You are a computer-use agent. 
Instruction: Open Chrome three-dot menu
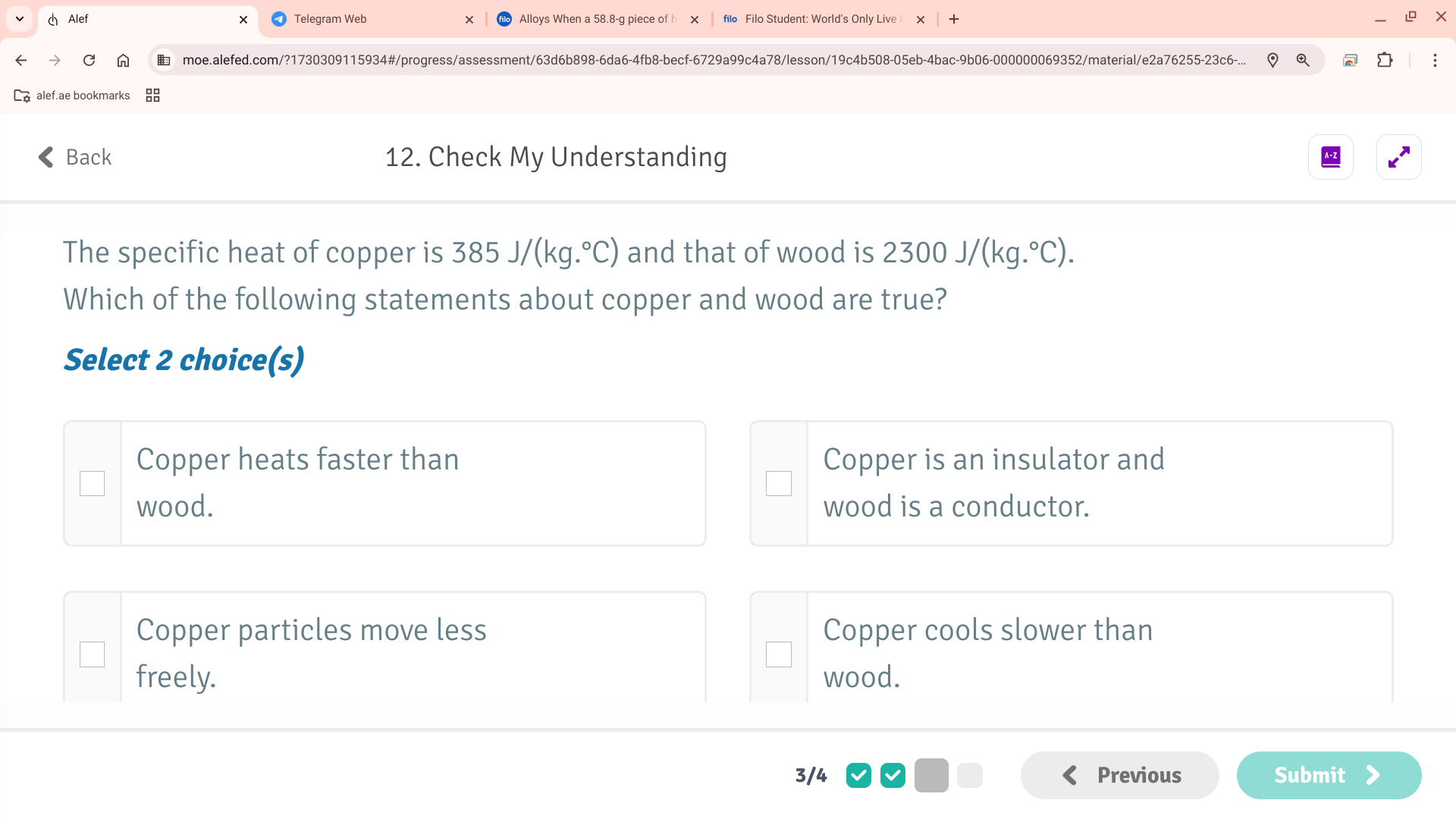1435,60
